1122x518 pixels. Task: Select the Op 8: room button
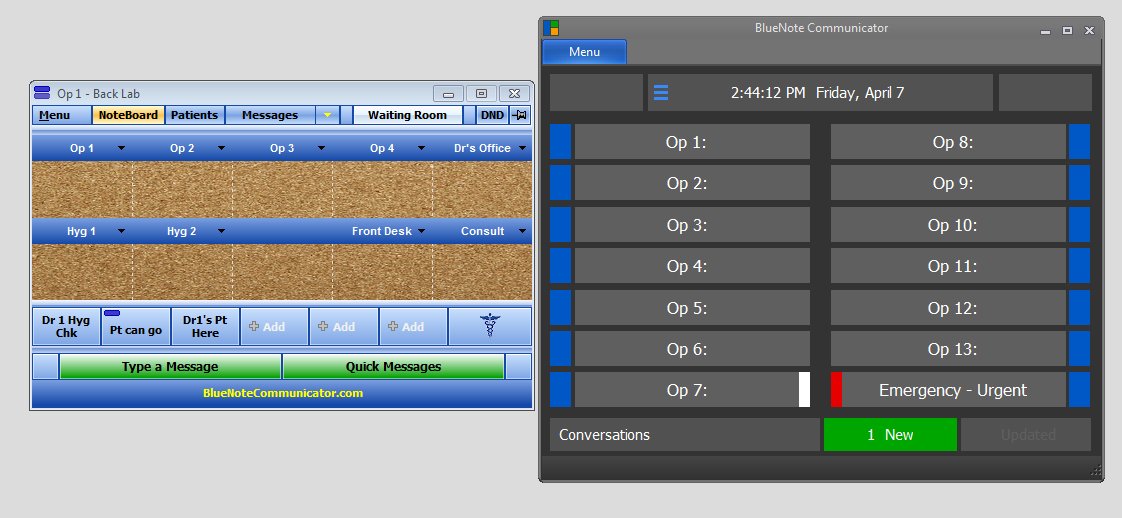pos(948,142)
